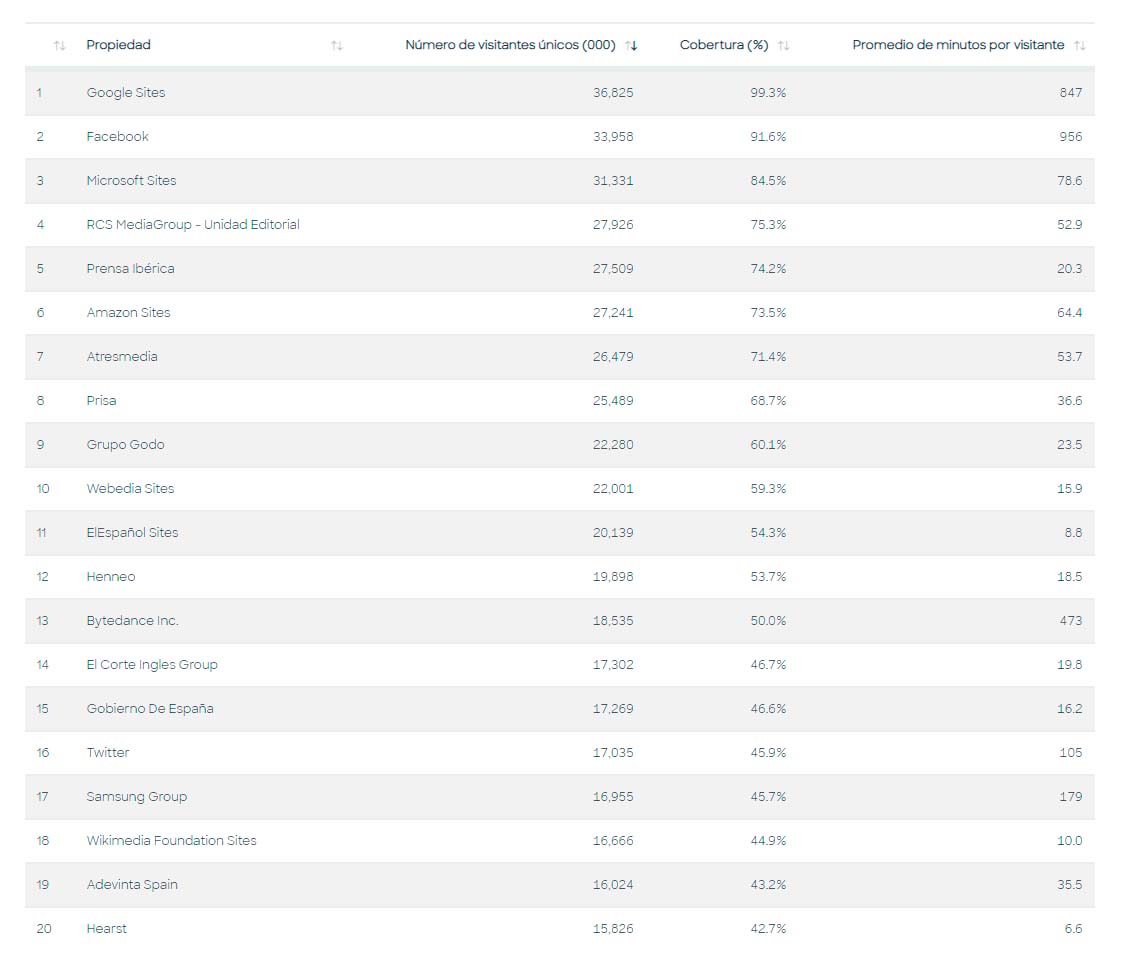Open the Google Sites property link

click(126, 93)
